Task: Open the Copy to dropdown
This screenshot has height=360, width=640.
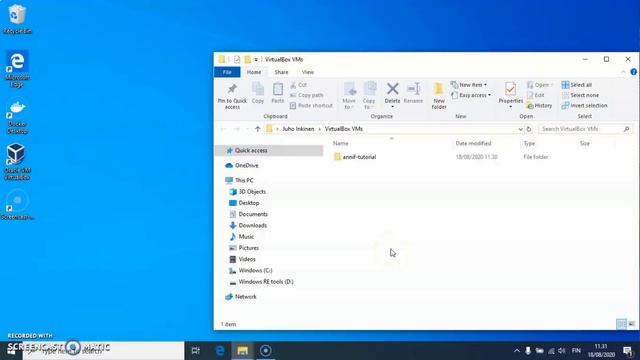Action: [369, 96]
